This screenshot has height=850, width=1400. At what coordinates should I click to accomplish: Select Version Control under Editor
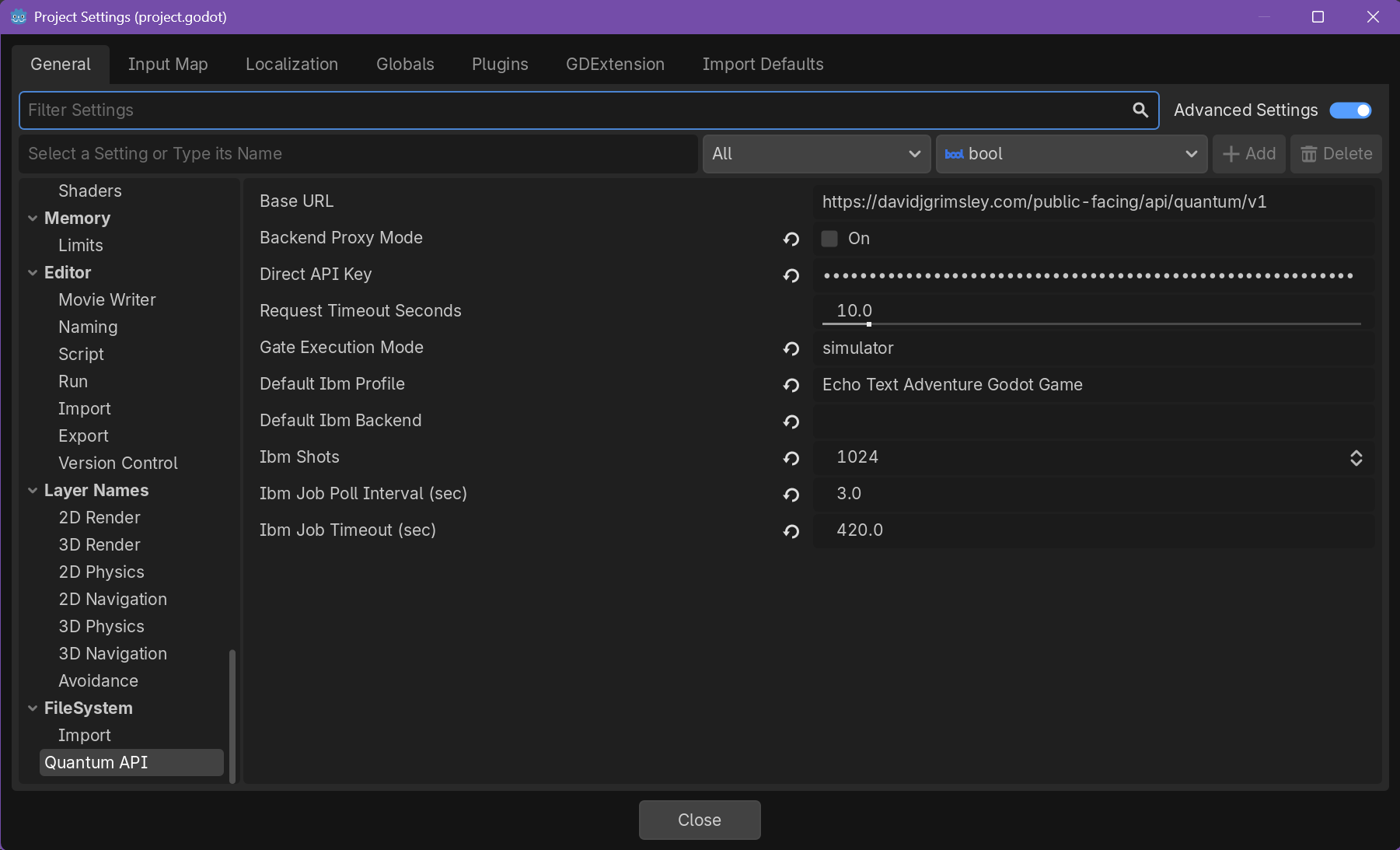[118, 463]
